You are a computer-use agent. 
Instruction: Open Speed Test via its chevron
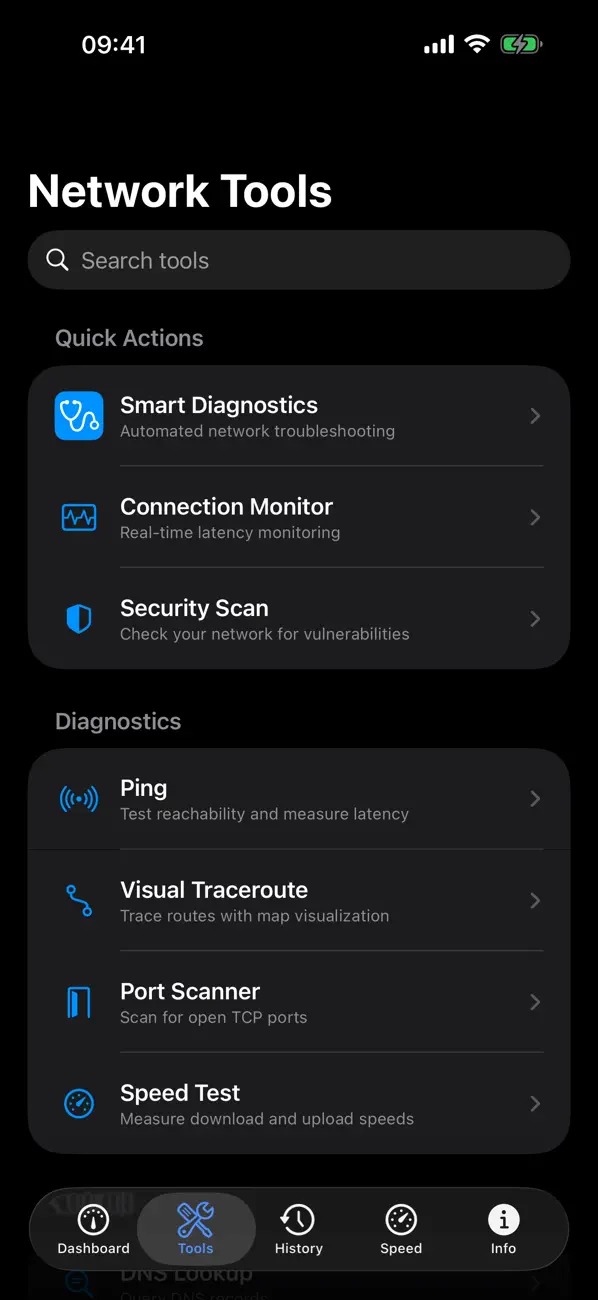coord(535,1104)
